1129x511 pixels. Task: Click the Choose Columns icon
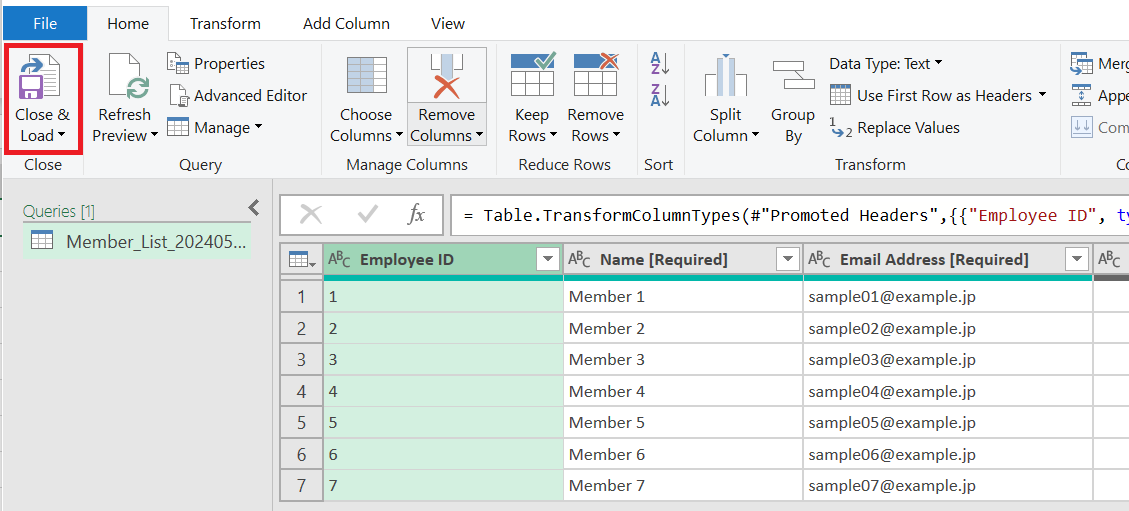coord(366,77)
